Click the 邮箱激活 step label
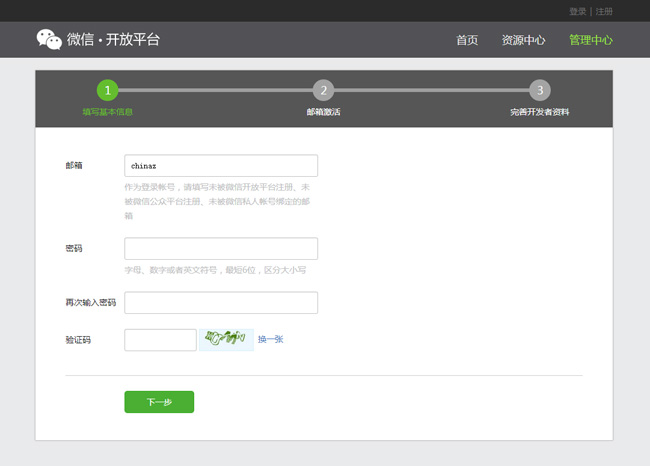 323,112
